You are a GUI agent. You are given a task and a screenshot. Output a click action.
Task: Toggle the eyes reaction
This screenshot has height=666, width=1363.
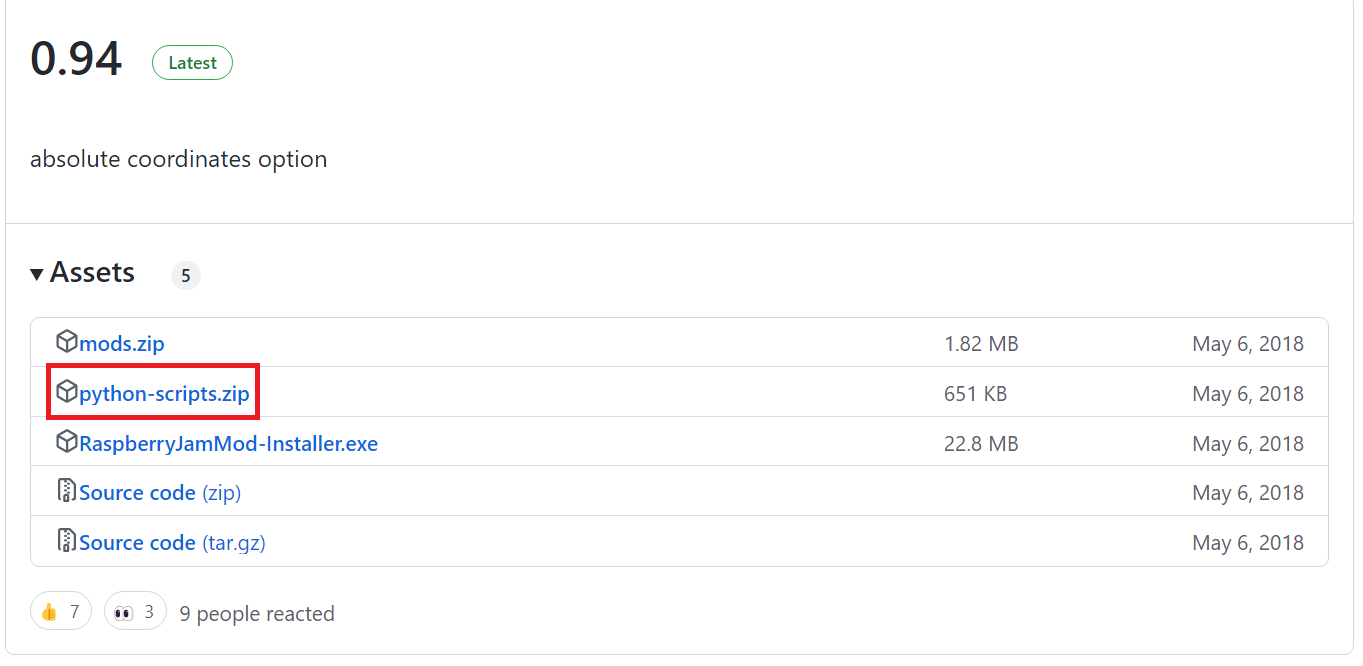point(135,611)
